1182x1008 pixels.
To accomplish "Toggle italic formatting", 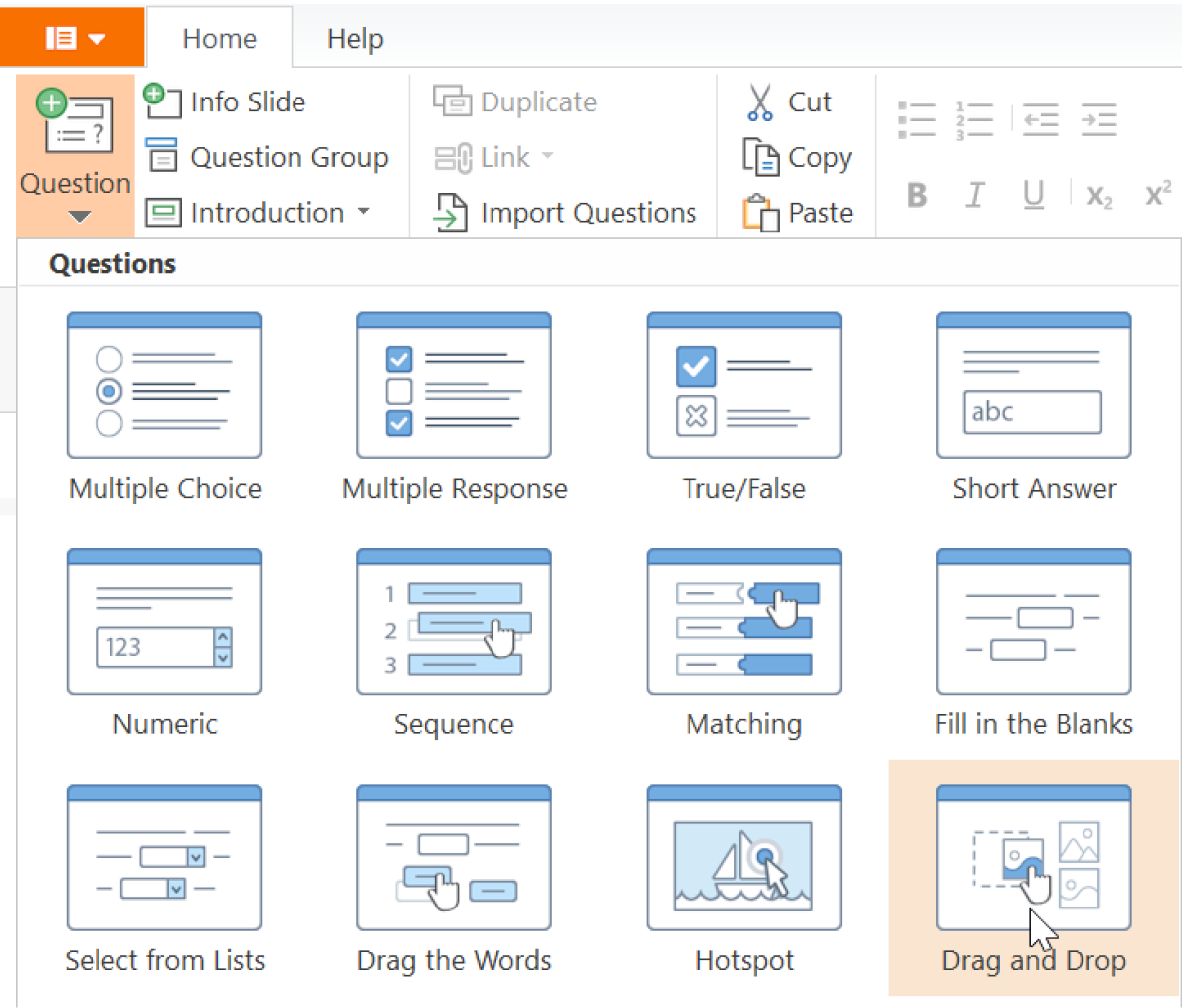I will (x=974, y=196).
